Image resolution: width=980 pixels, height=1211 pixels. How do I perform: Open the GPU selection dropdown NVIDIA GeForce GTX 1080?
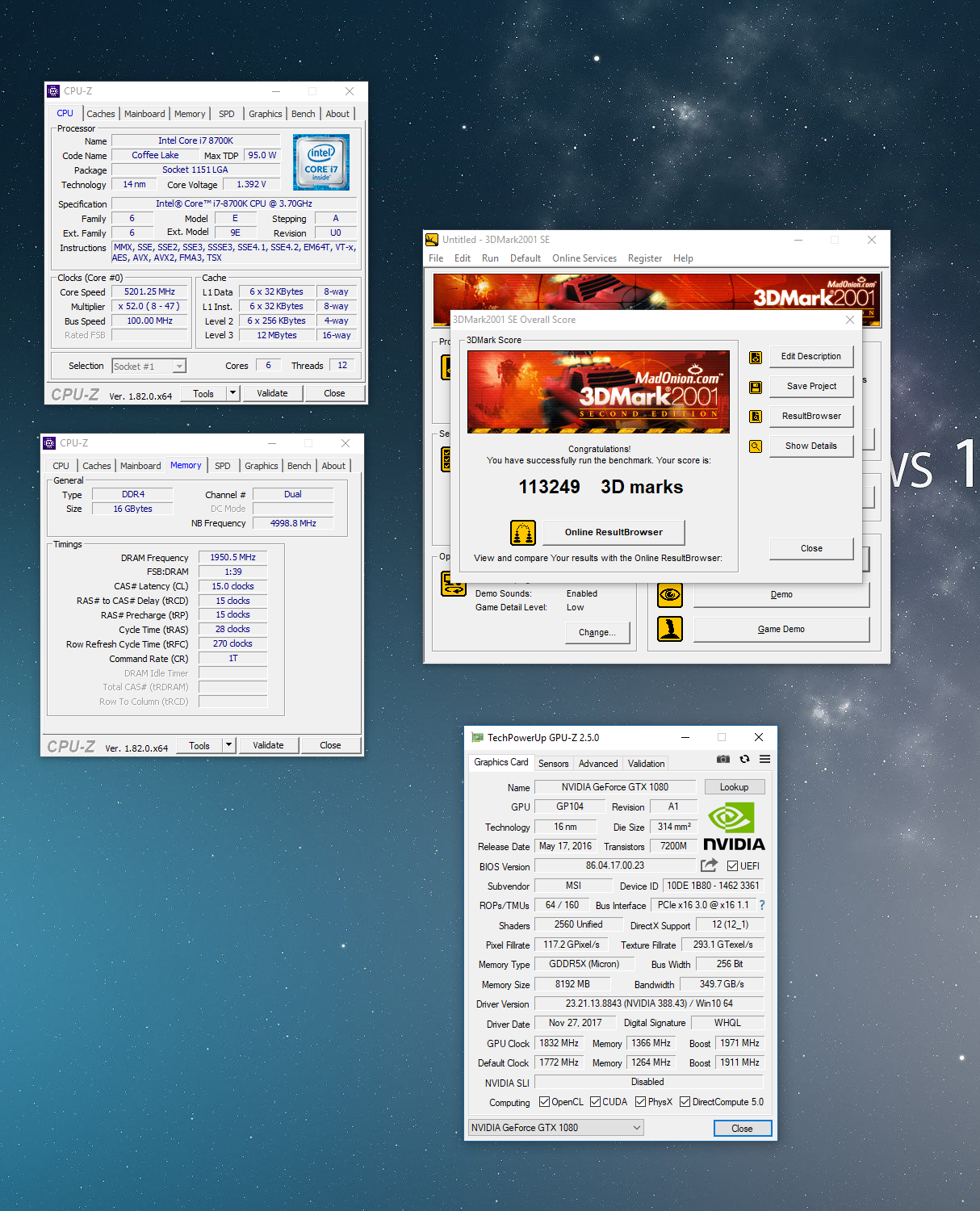pyautogui.click(x=556, y=1128)
